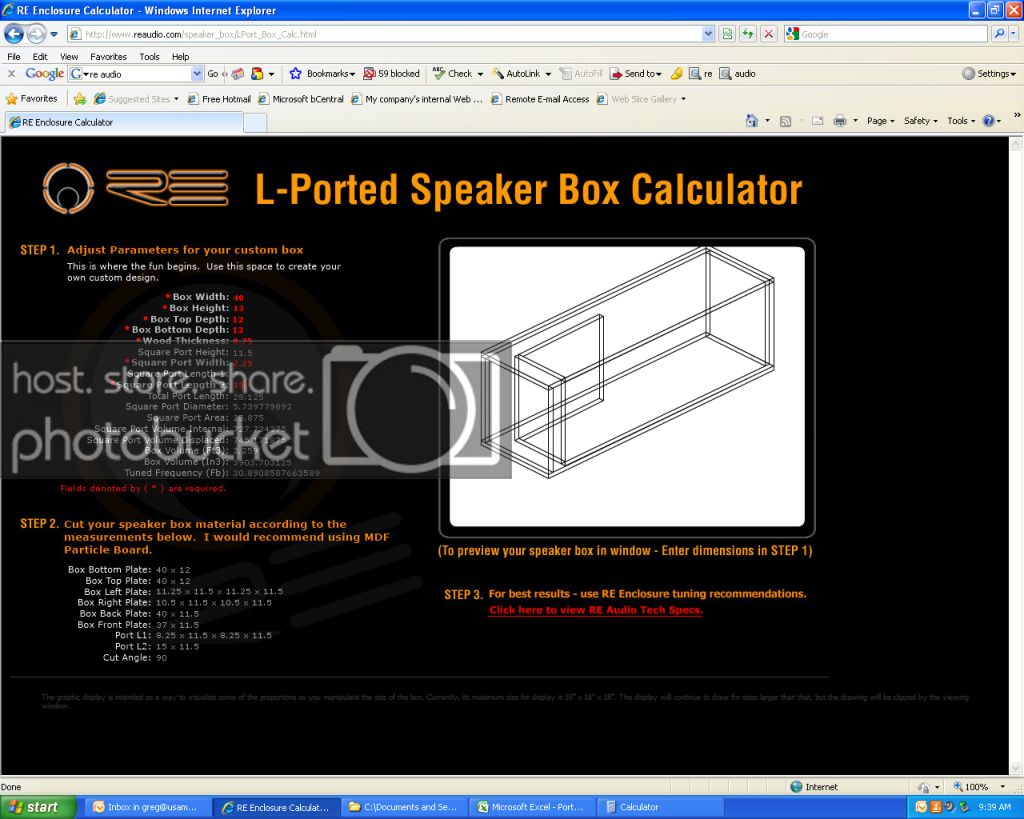Open the Windows Start button
Viewport: 1024px width, 819px height.
(x=38, y=807)
